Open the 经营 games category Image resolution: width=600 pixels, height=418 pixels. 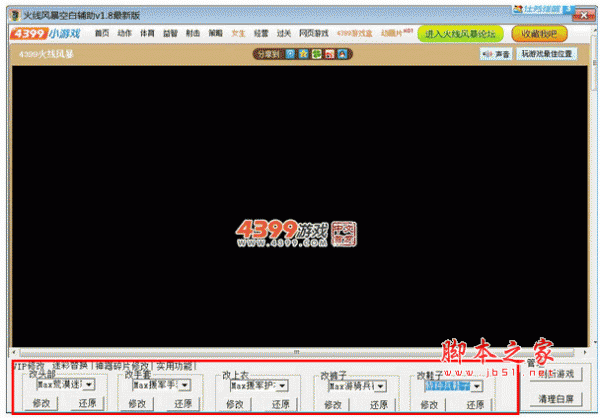coord(261,34)
